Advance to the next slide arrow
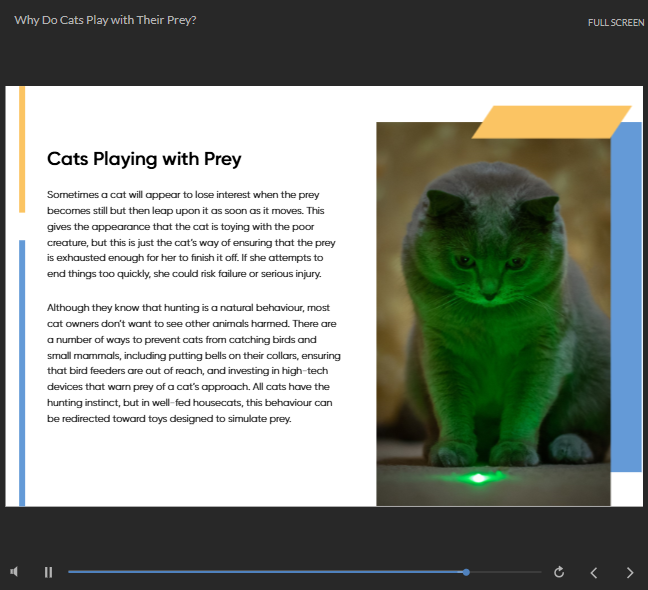The height and width of the screenshot is (590, 648). tap(629, 573)
